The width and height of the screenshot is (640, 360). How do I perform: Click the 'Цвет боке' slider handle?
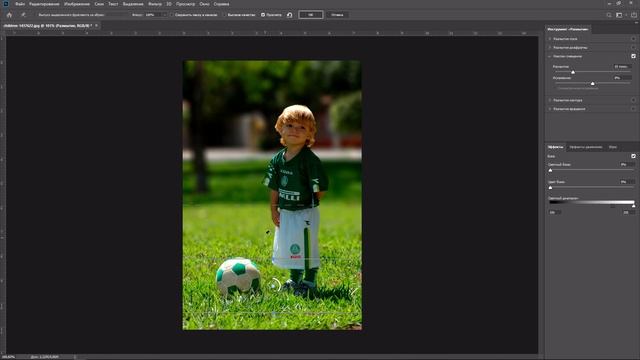[x=550, y=187]
